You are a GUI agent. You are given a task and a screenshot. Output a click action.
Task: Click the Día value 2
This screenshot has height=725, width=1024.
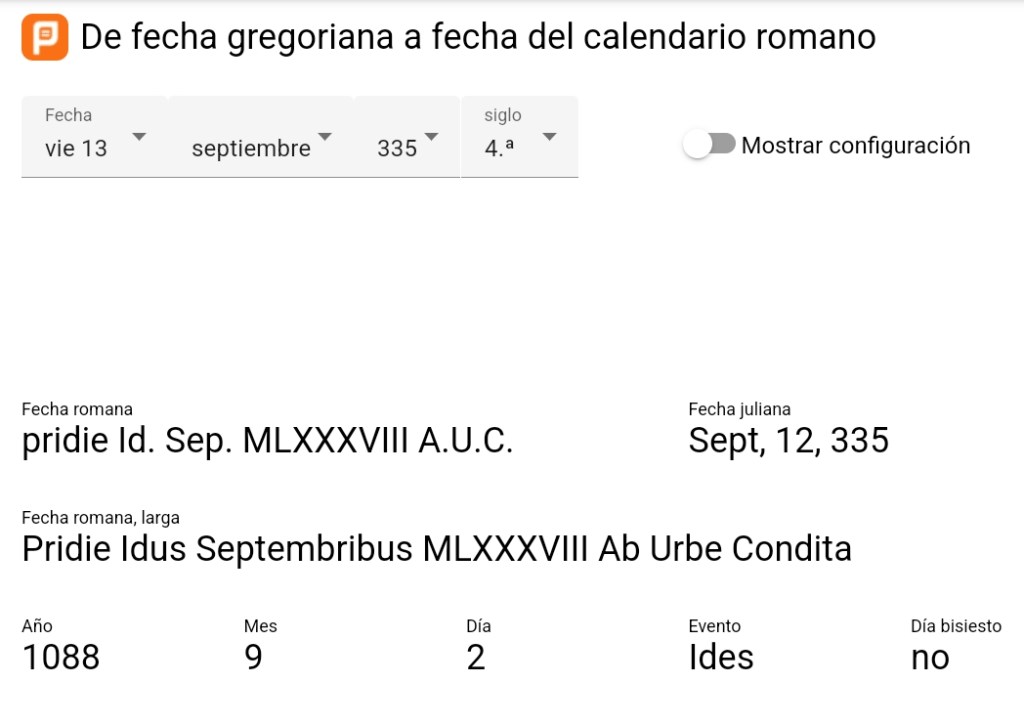coord(475,657)
